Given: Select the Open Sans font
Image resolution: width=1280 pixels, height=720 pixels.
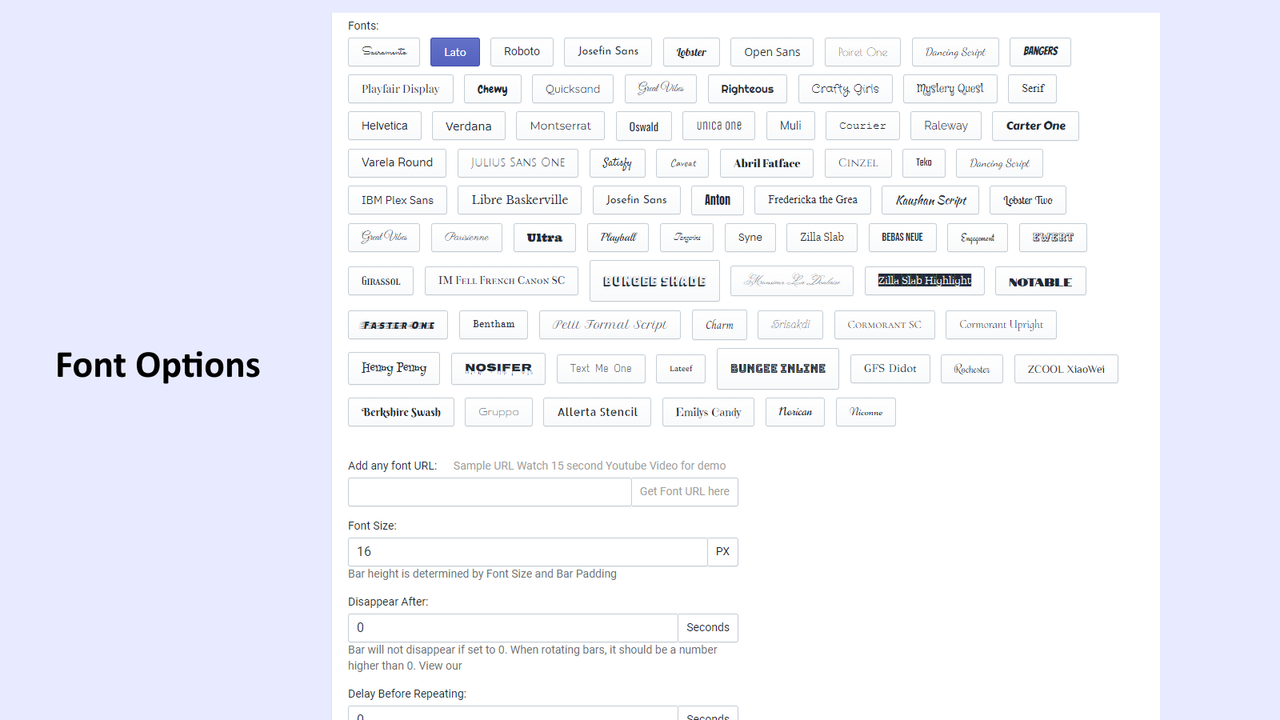Looking at the screenshot, I should [x=771, y=51].
